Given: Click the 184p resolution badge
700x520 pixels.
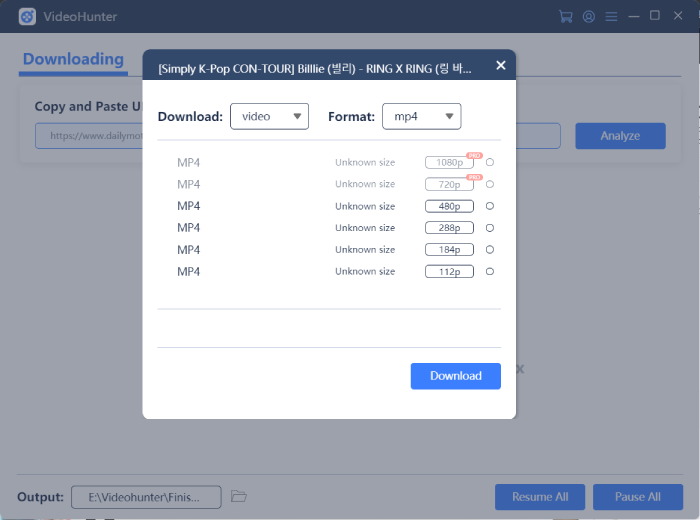Looking at the screenshot, I should [449, 250].
